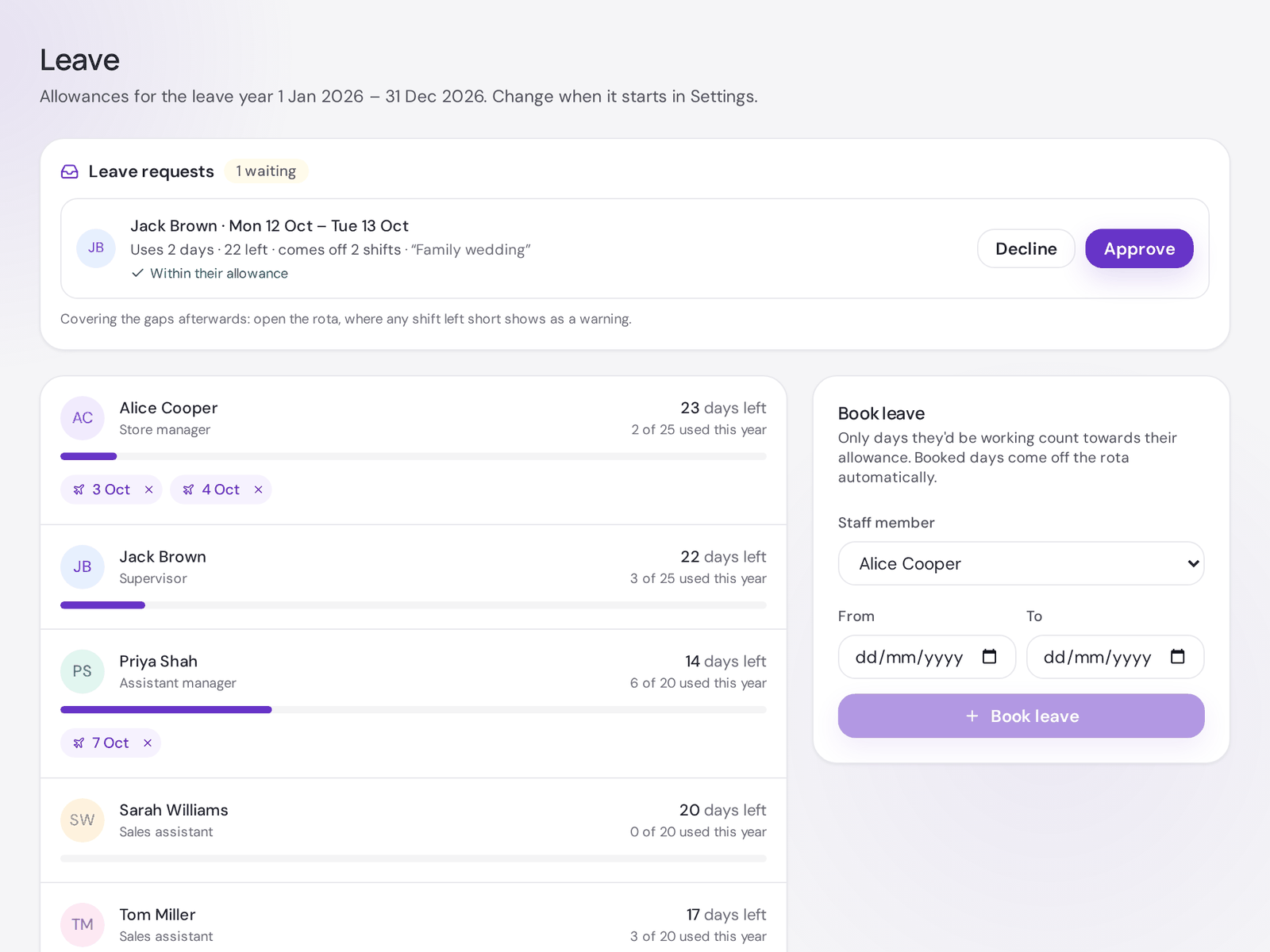Approve Jack Brown's leave request

pos(1139,248)
